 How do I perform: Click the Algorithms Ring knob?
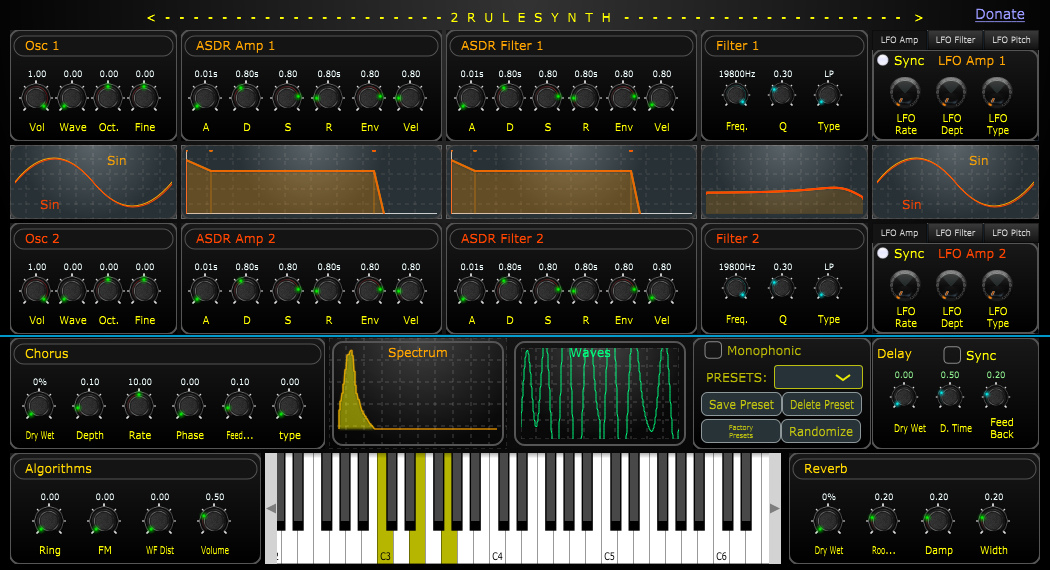tap(49, 520)
